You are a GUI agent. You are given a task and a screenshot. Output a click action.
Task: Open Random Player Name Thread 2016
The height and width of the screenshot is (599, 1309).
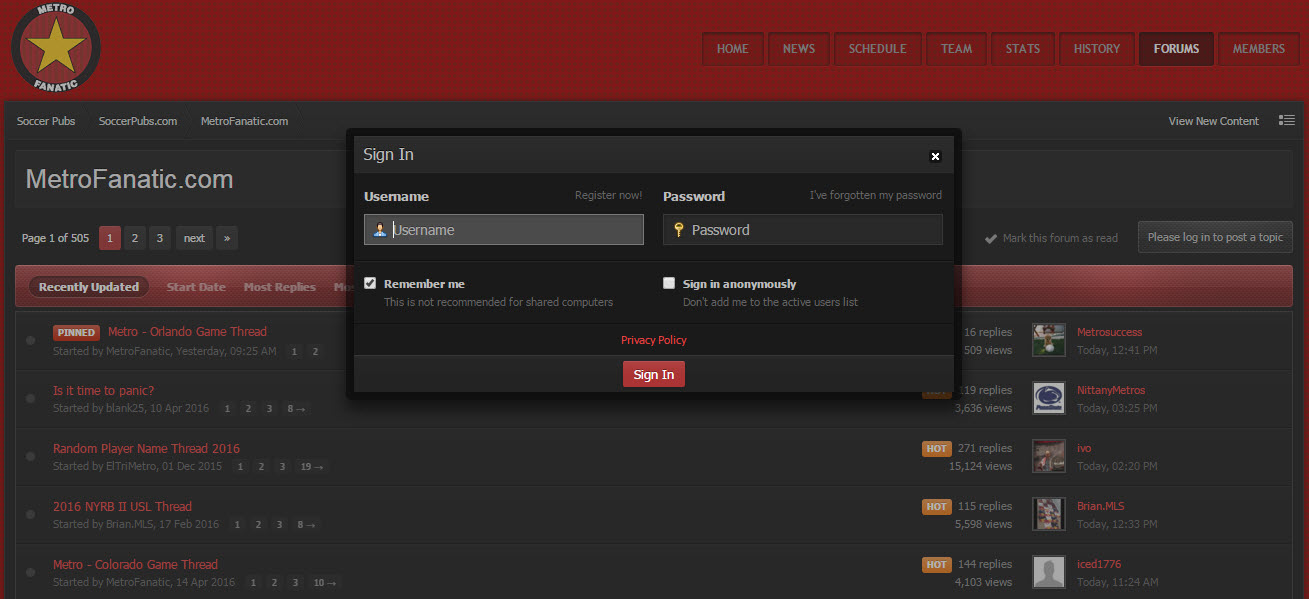146,448
